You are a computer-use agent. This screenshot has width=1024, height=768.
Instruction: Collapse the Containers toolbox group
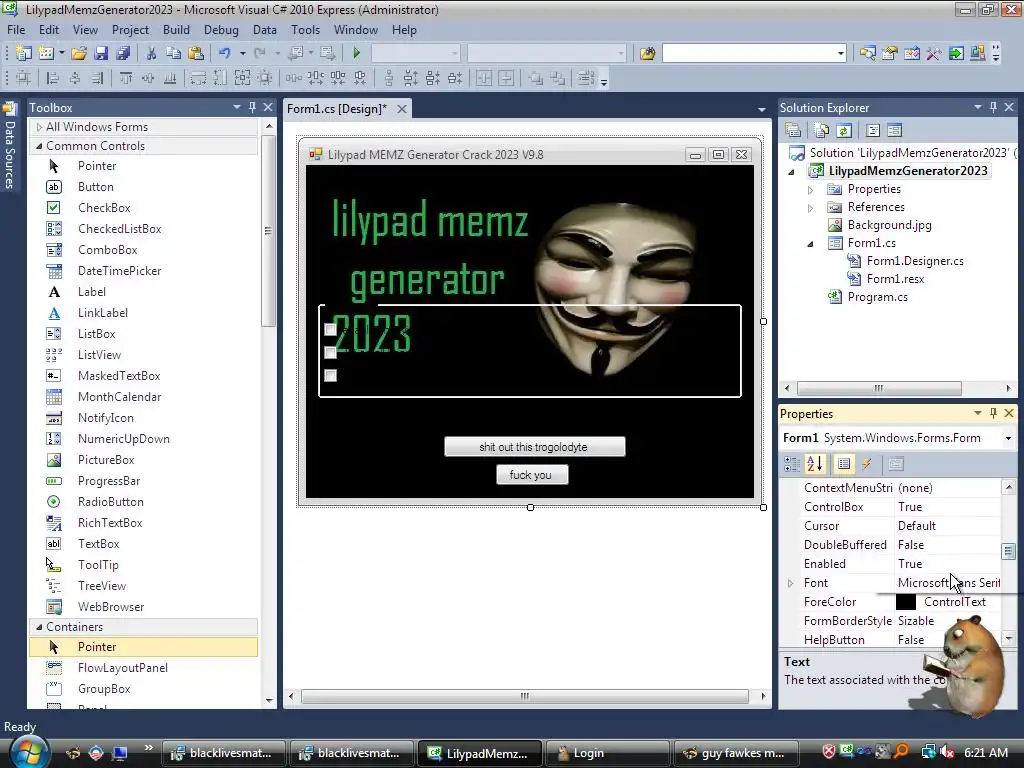(39, 627)
